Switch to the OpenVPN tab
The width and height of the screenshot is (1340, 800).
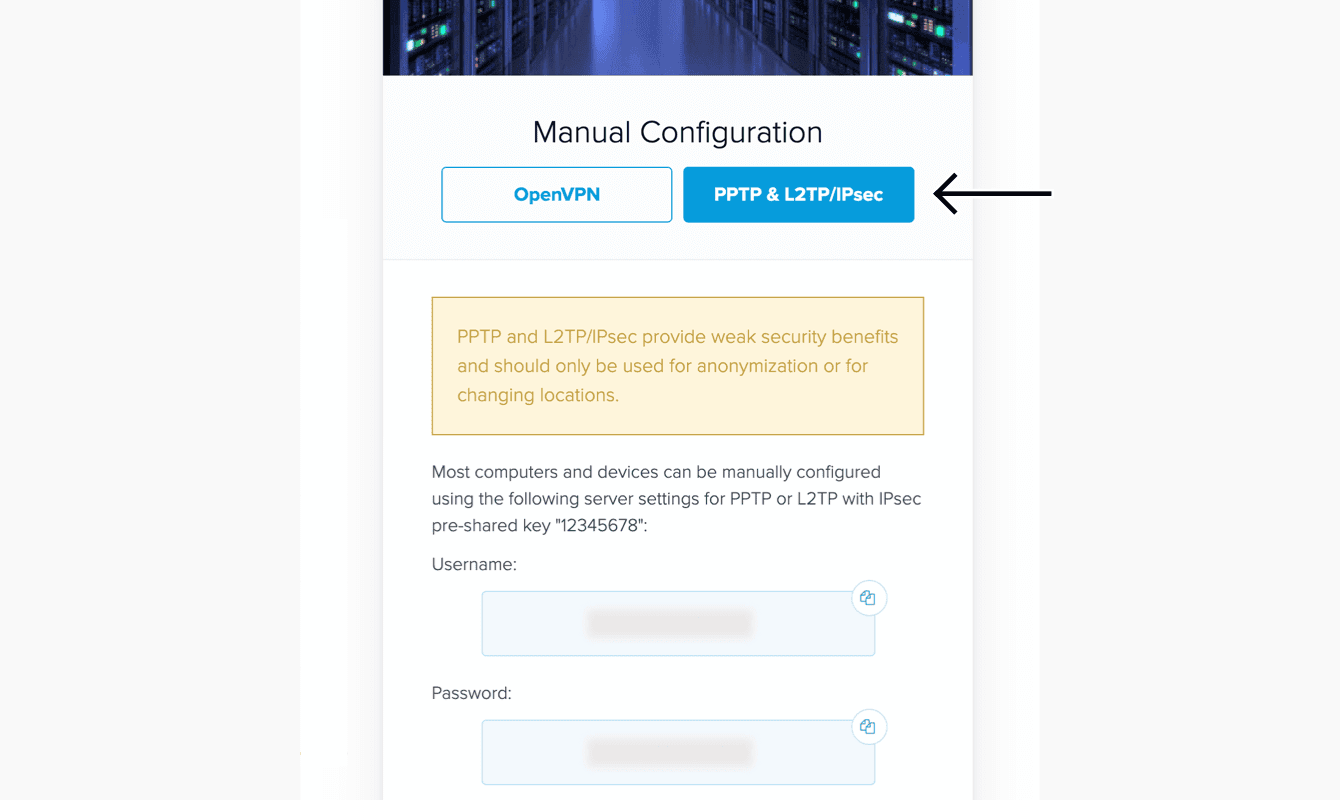(556, 194)
